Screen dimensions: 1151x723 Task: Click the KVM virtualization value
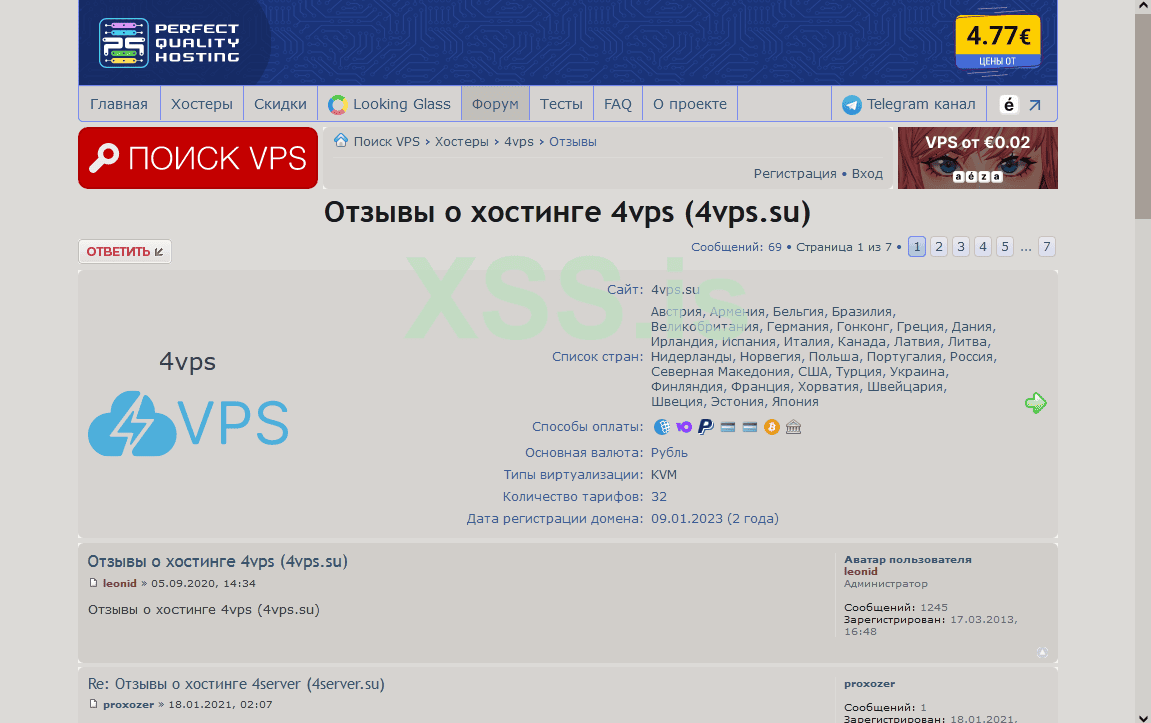coord(664,474)
